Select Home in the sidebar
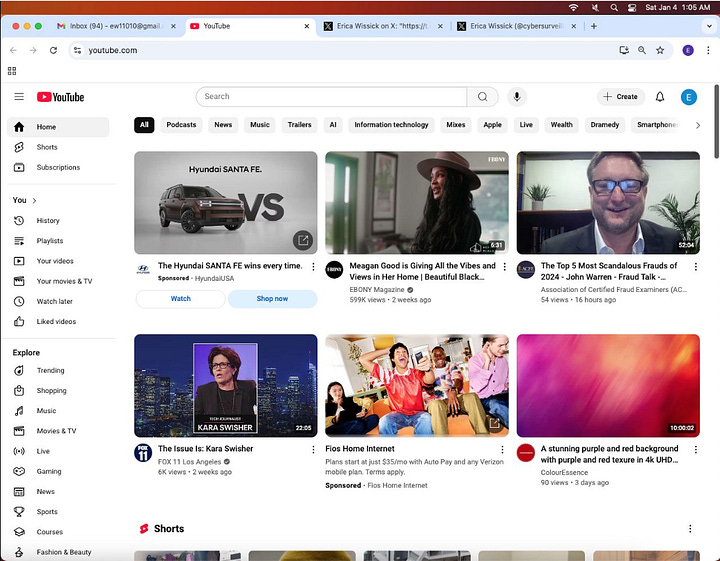720x561 pixels. (x=58, y=127)
